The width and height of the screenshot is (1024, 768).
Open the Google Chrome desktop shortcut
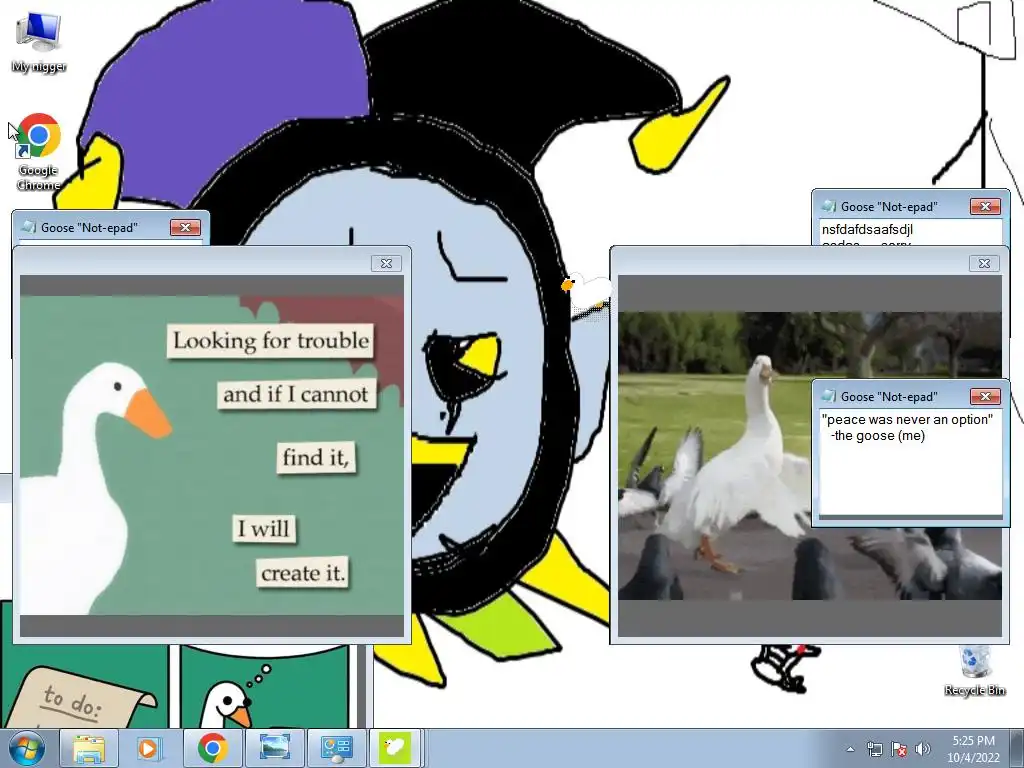[x=39, y=152]
